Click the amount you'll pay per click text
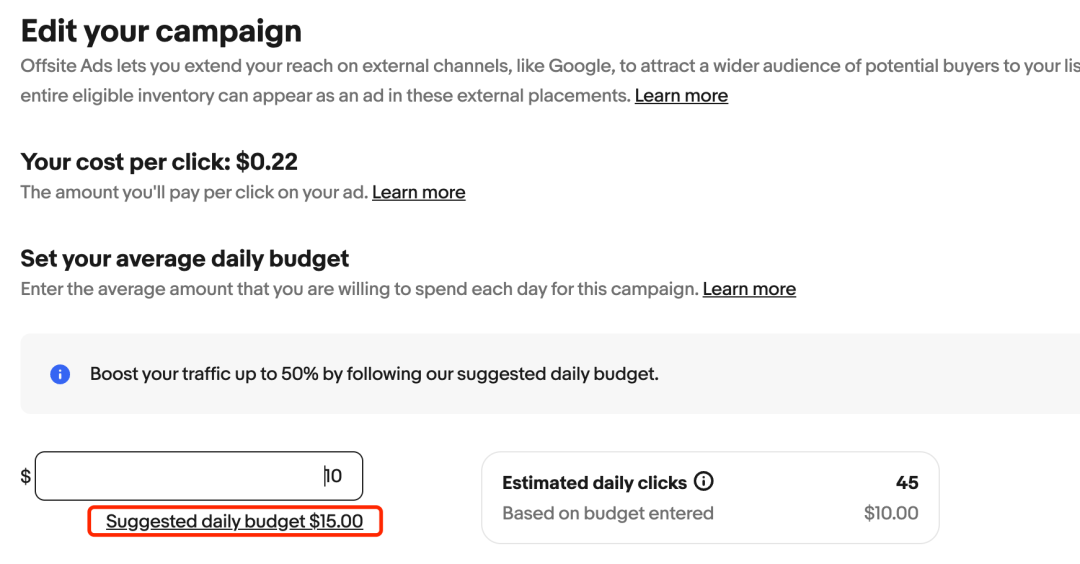The height and width of the screenshot is (564, 1080). tap(195, 192)
